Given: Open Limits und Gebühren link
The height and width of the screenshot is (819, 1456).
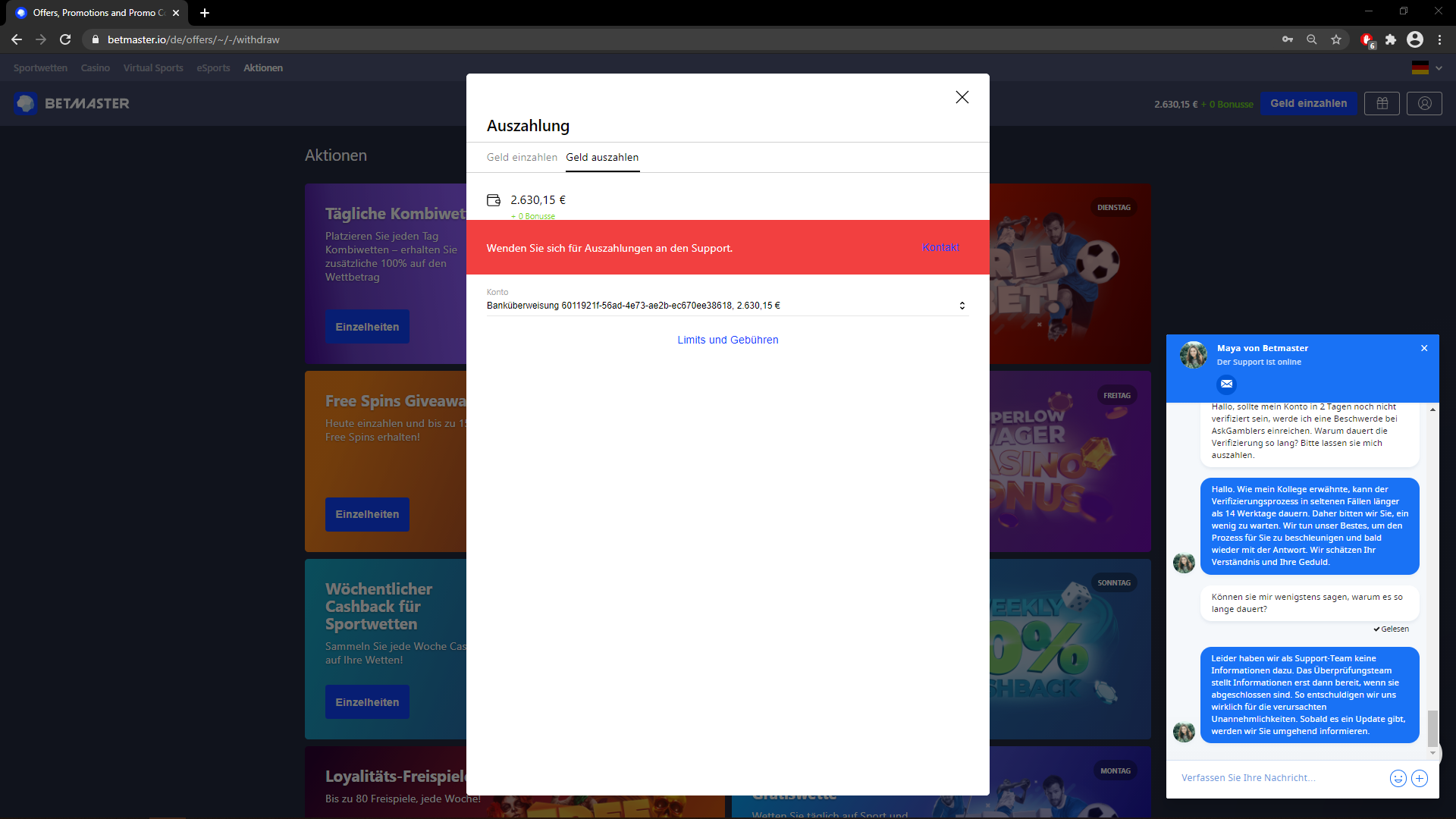Looking at the screenshot, I should (728, 340).
